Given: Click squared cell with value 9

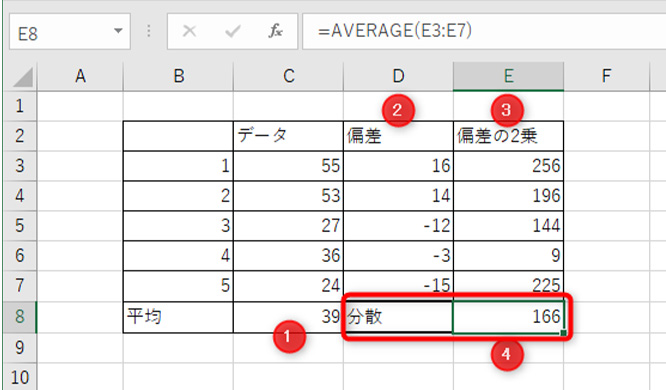Looking at the screenshot, I should pyautogui.click(x=508, y=256).
